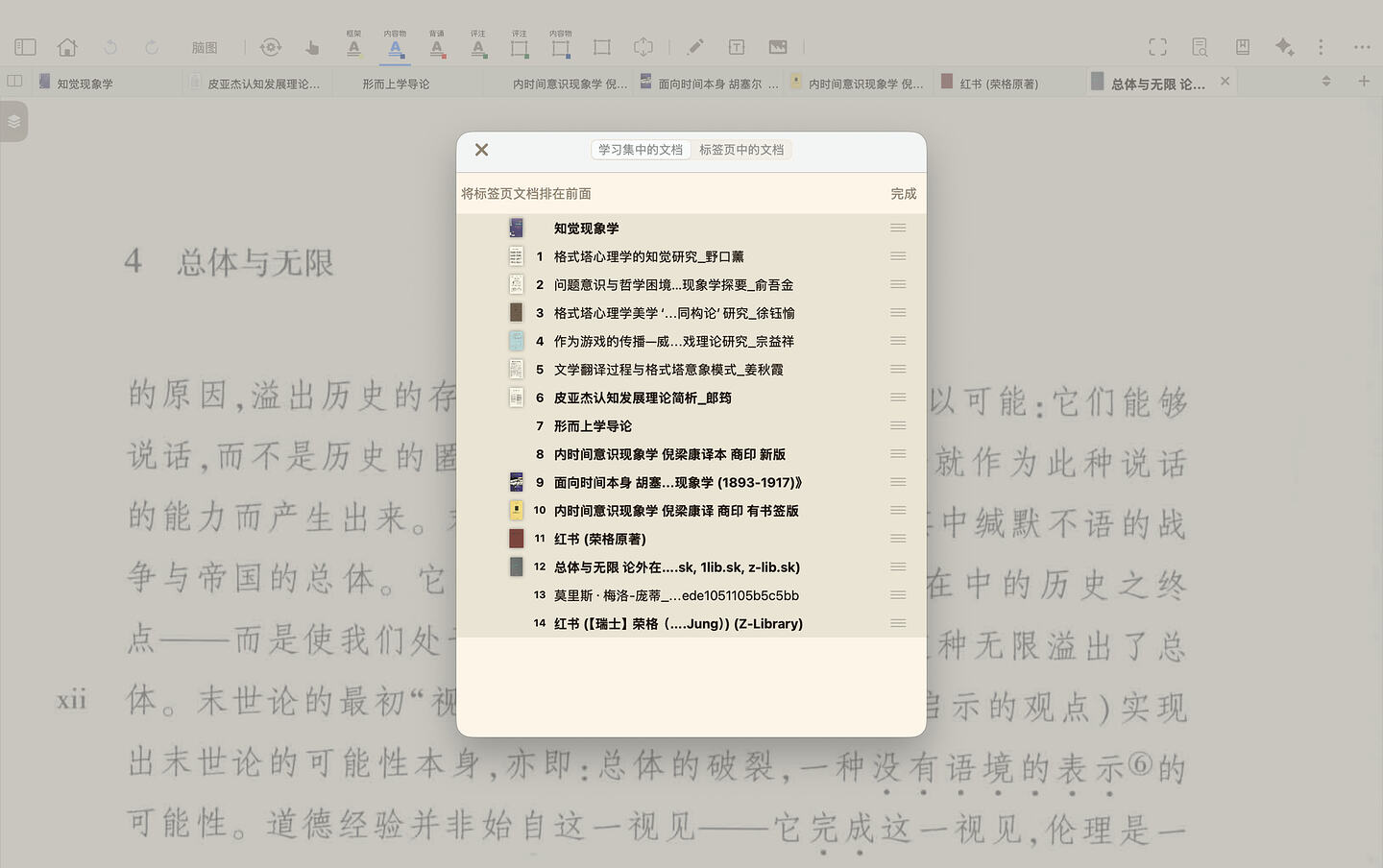1383x868 pixels.
Task: Select the plain rectangle selection tool
Action: point(602,47)
